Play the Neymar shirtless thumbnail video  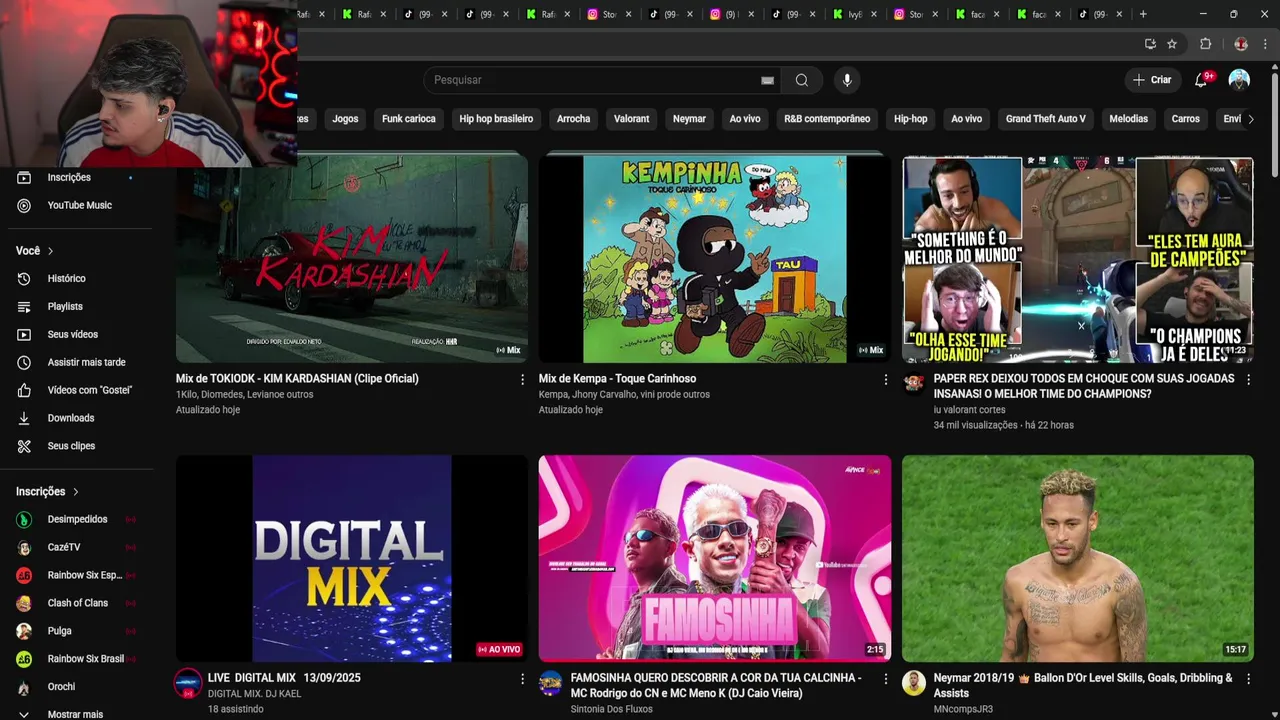(1078, 558)
